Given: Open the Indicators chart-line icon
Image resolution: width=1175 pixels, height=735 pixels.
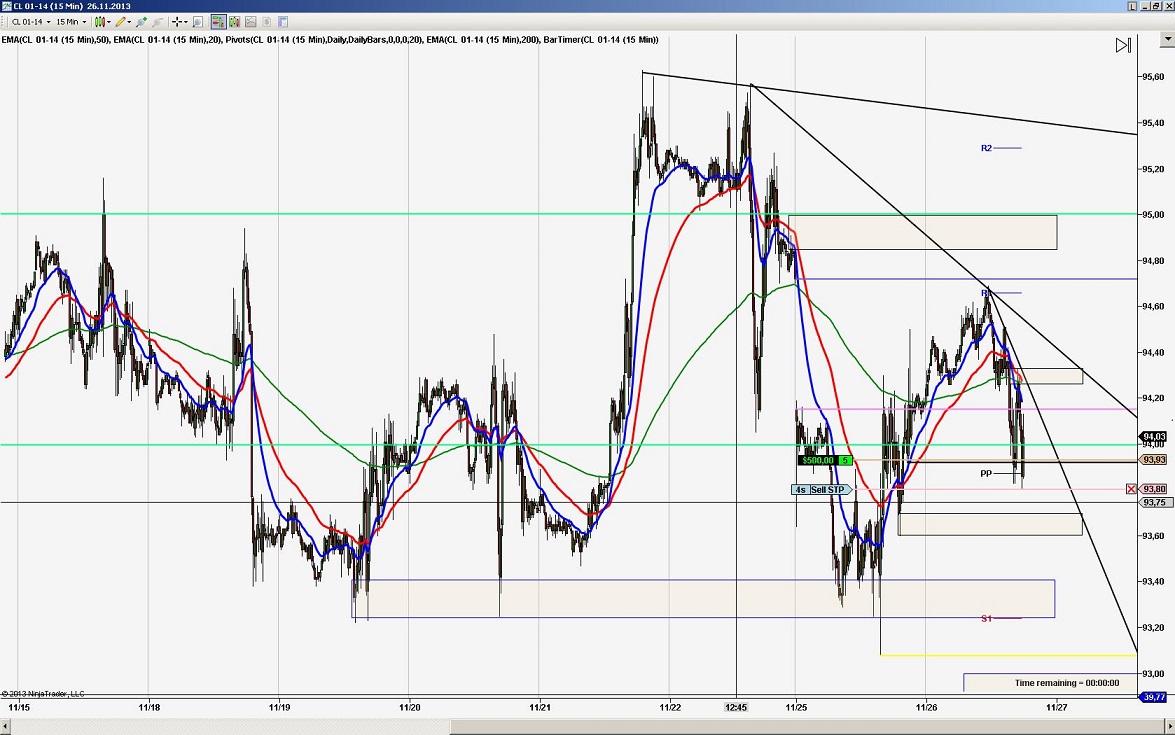Looking at the screenshot, I should 249,21.
